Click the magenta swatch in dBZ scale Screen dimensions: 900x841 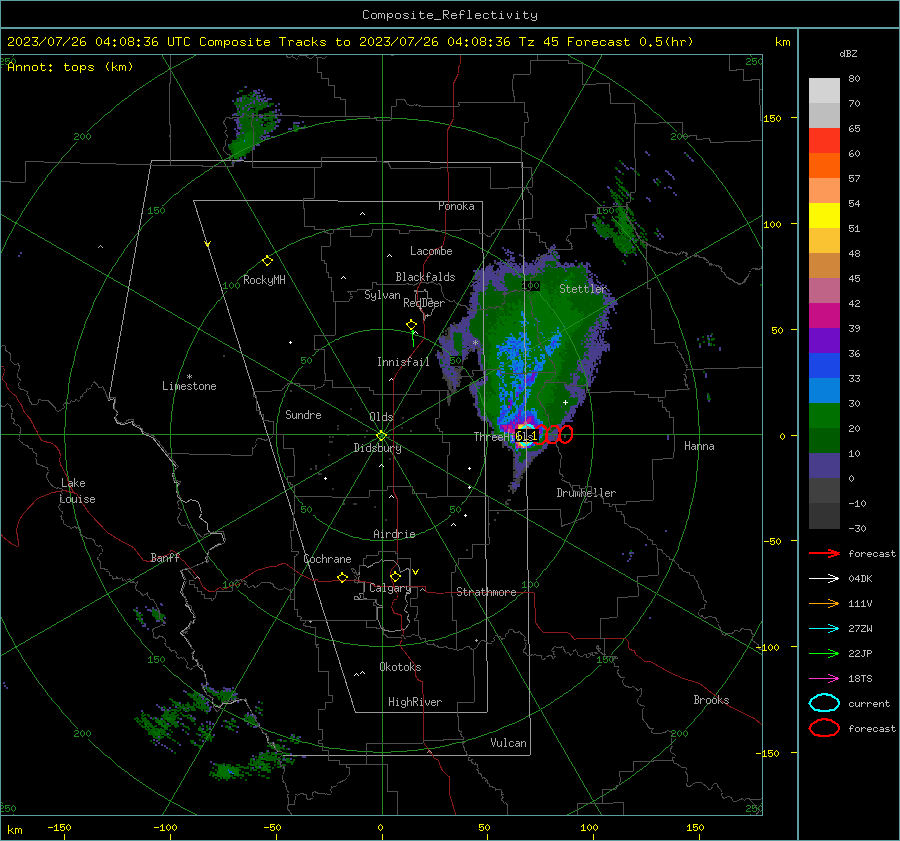[x=824, y=316]
